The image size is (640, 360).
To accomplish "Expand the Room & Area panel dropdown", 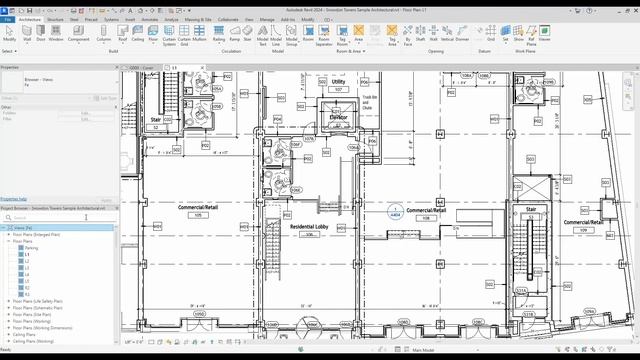I will [x=351, y=51].
